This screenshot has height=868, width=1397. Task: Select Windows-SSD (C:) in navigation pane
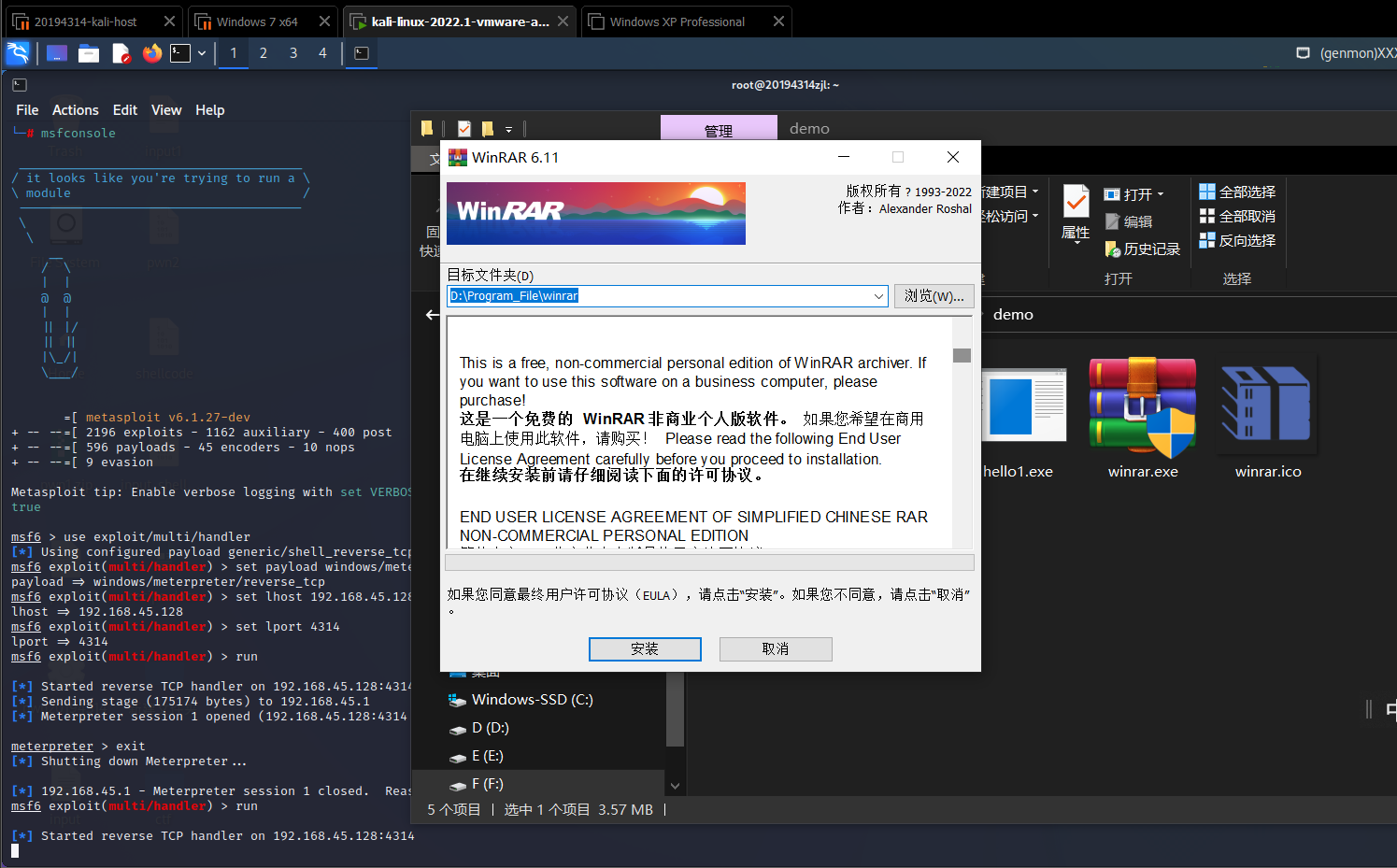coord(520,700)
